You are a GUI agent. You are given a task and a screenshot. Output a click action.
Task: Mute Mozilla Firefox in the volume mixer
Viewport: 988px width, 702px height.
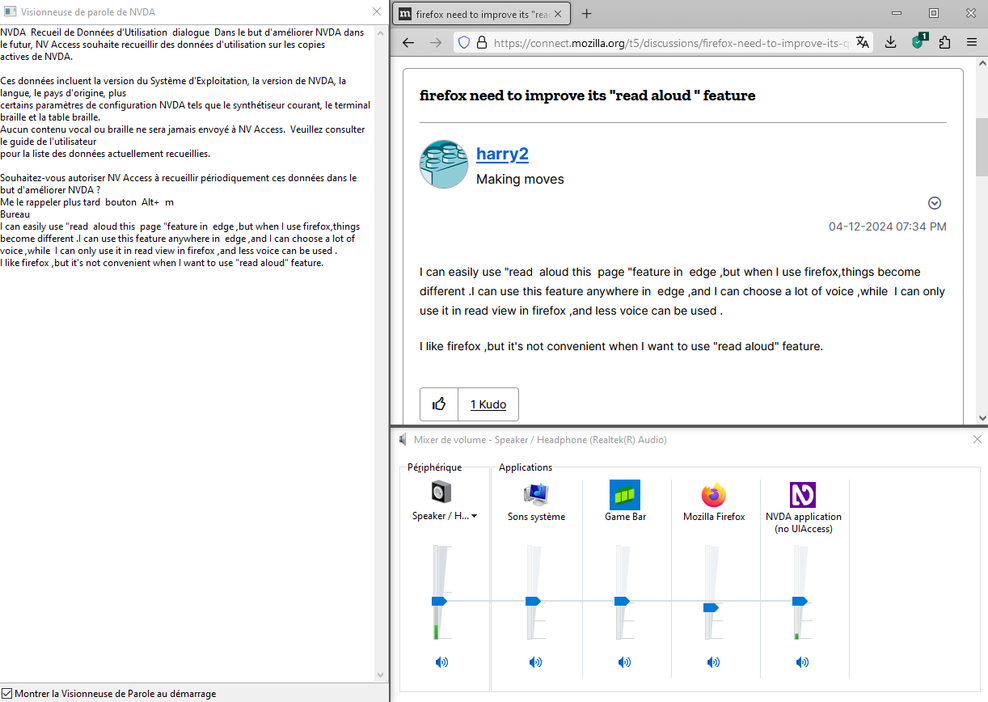[x=713, y=662]
